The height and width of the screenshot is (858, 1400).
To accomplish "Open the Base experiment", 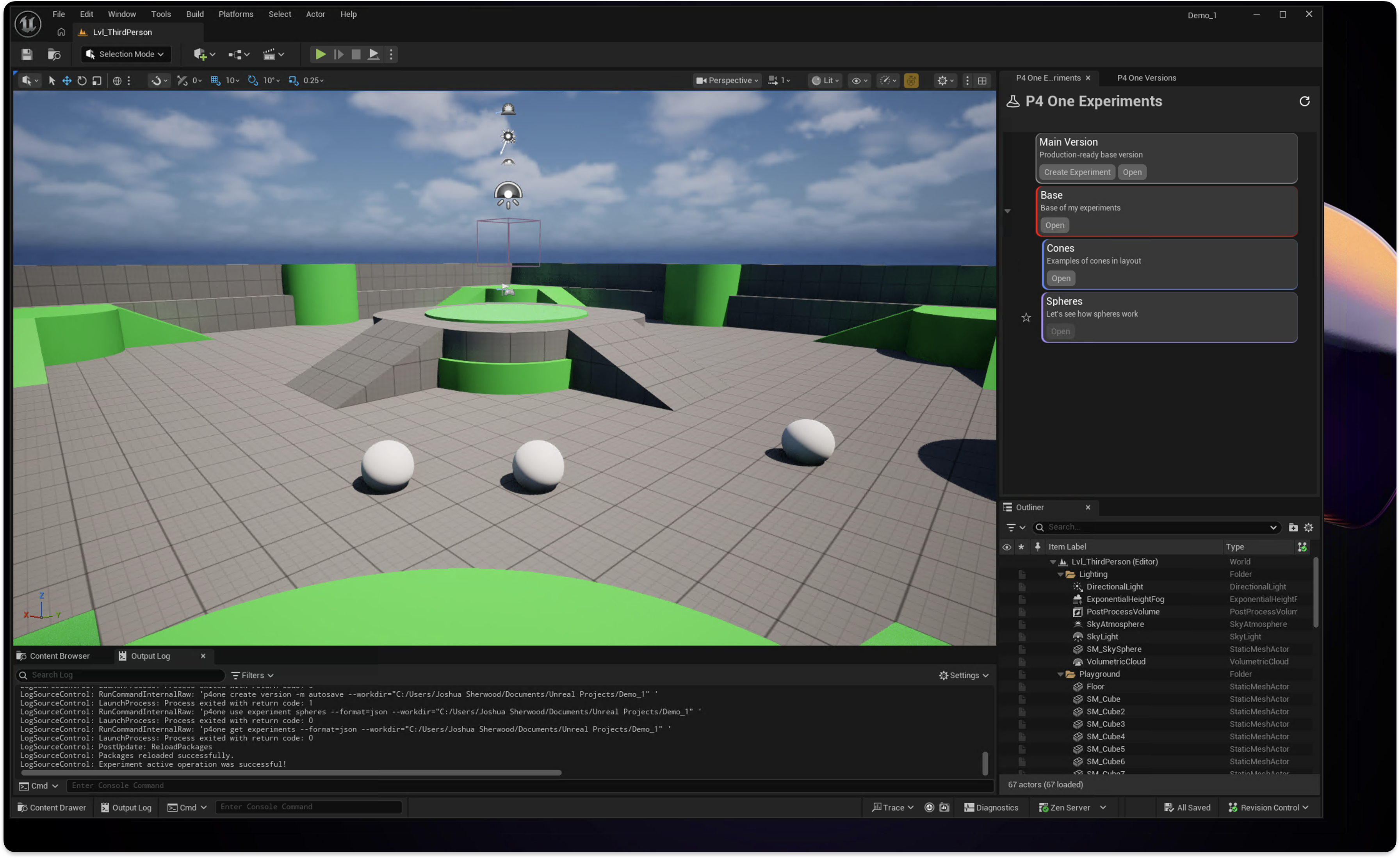I will pos(1054,225).
